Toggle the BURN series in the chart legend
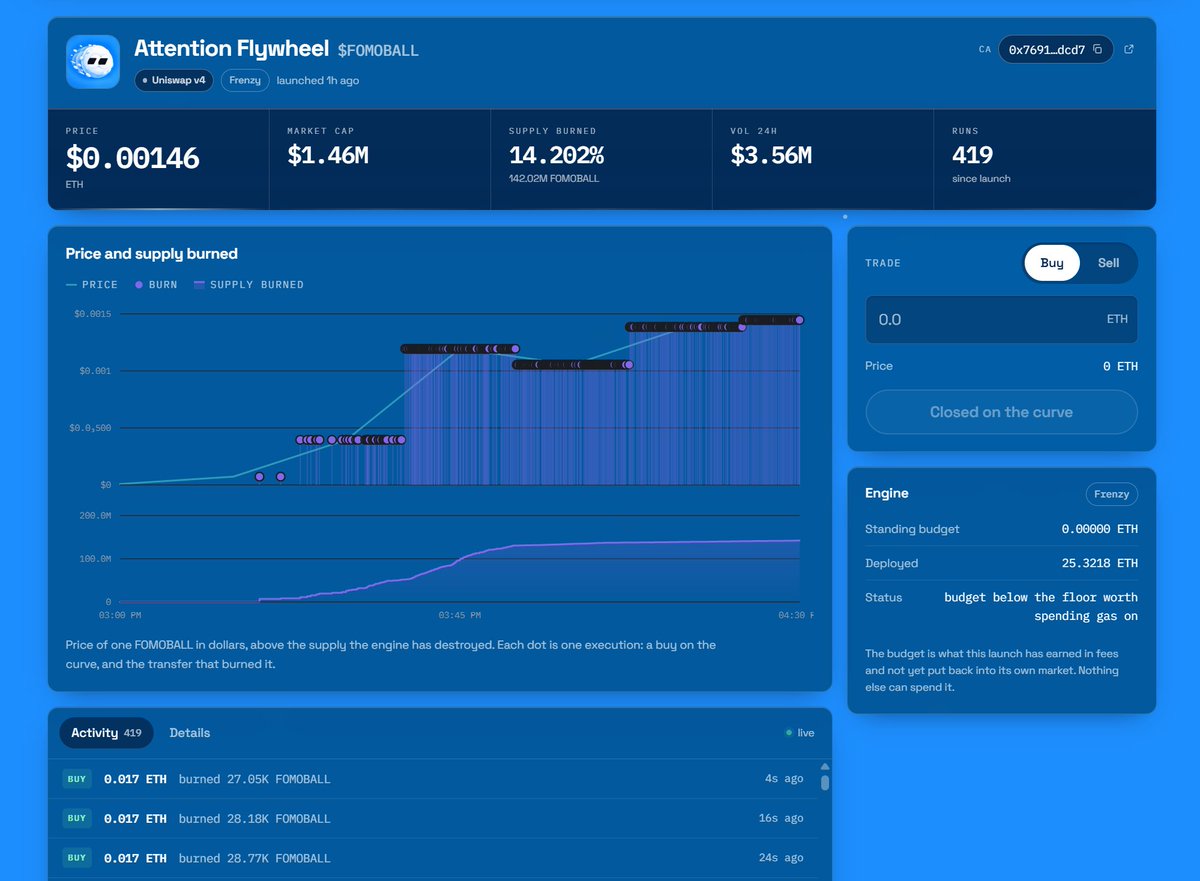Viewport: 1200px width, 881px height. 156,285
